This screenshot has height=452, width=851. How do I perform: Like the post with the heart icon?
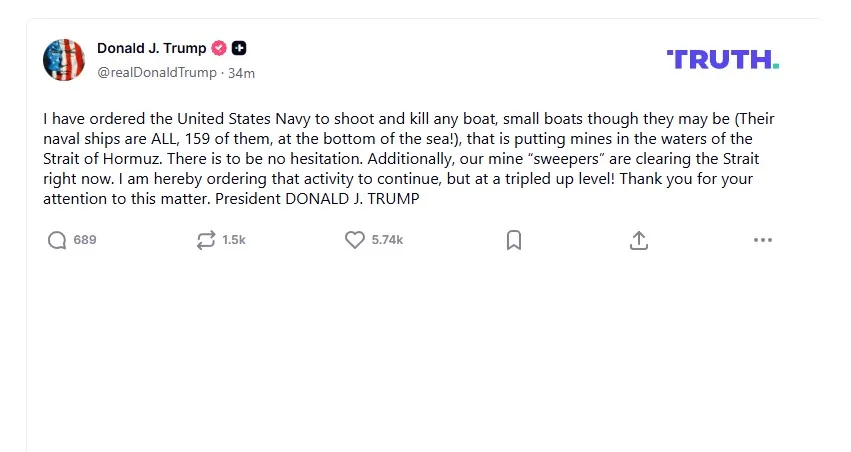click(354, 240)
